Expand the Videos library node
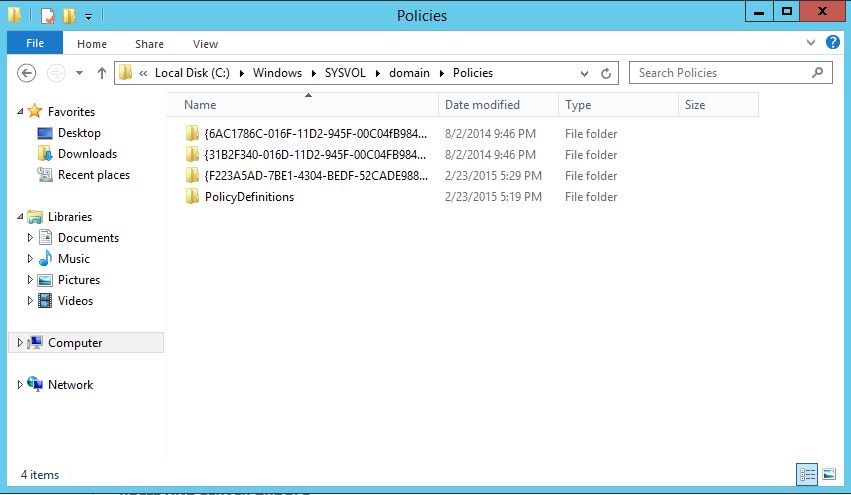Screen dimensions: 851x495 pos(30,300)
